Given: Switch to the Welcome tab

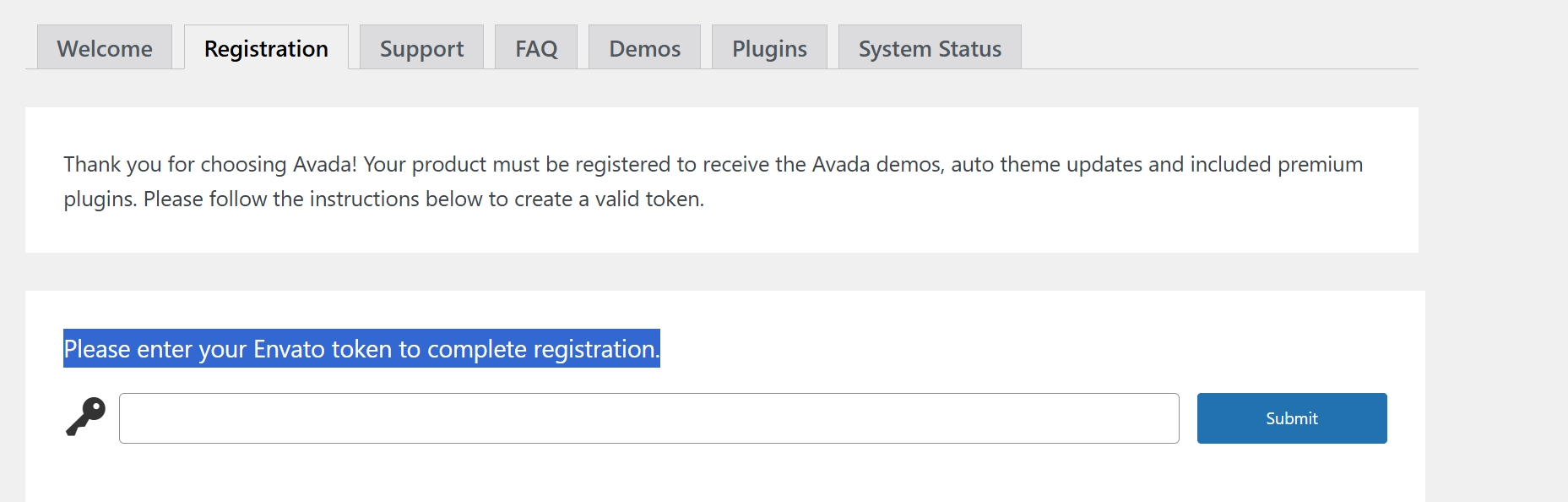Looking at the screenshot, I should [x=105, y=48].
